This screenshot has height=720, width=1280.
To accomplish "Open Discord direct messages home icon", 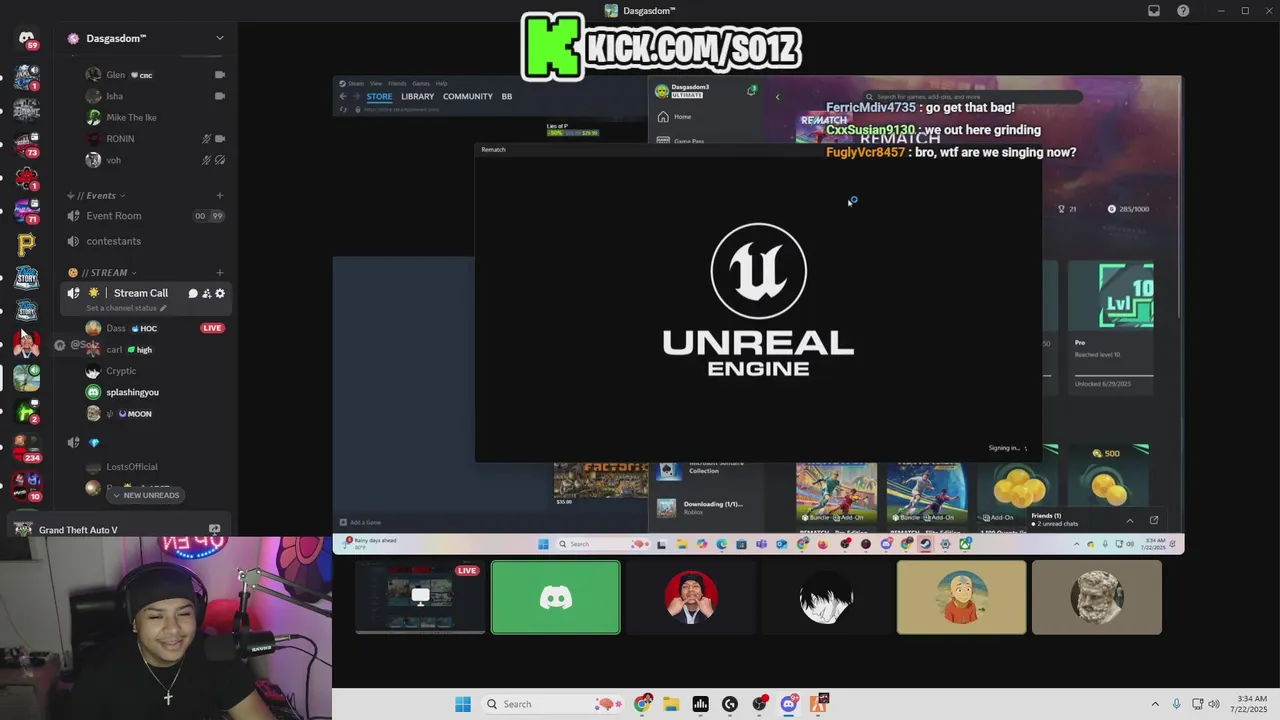I will pyautogui.click(x=27, y=38).
